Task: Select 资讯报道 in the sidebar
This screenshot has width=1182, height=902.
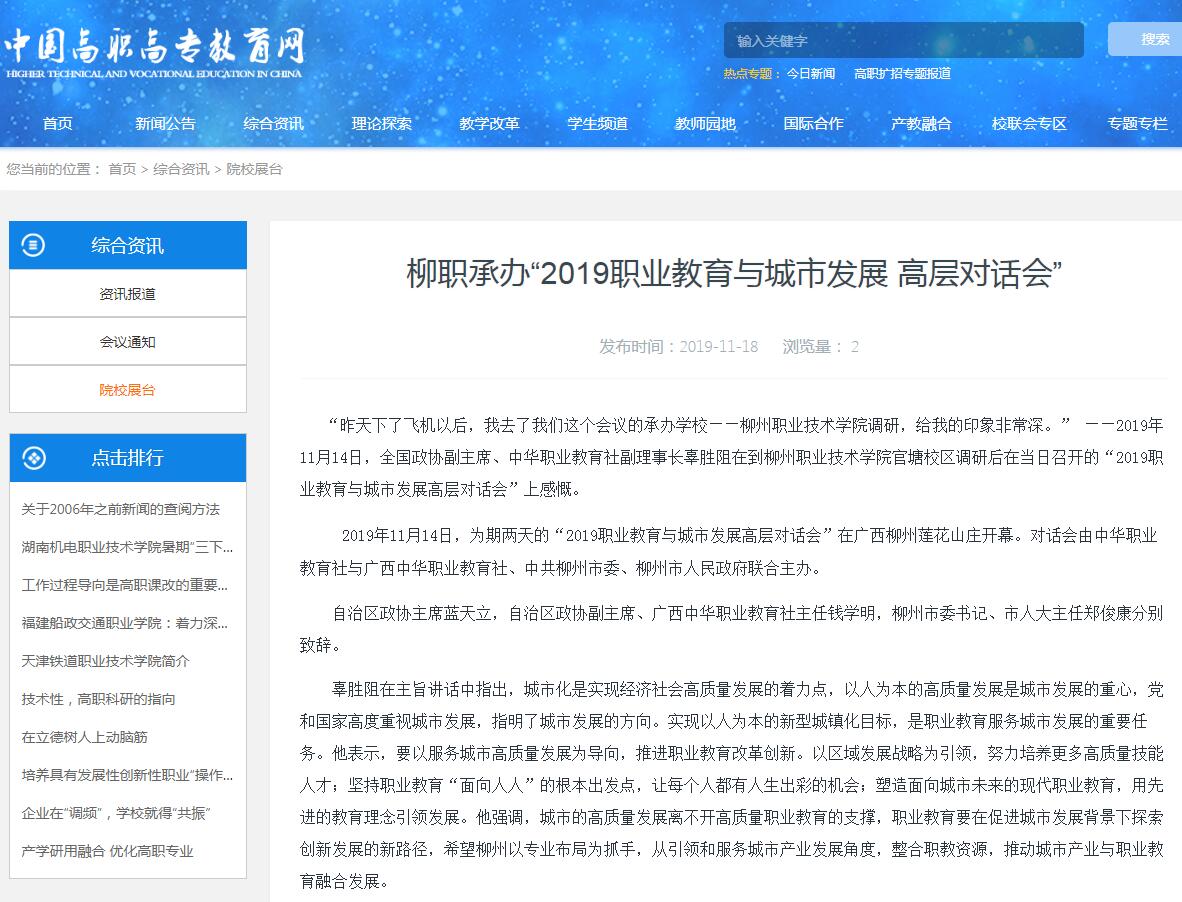Action: (128, 294)
